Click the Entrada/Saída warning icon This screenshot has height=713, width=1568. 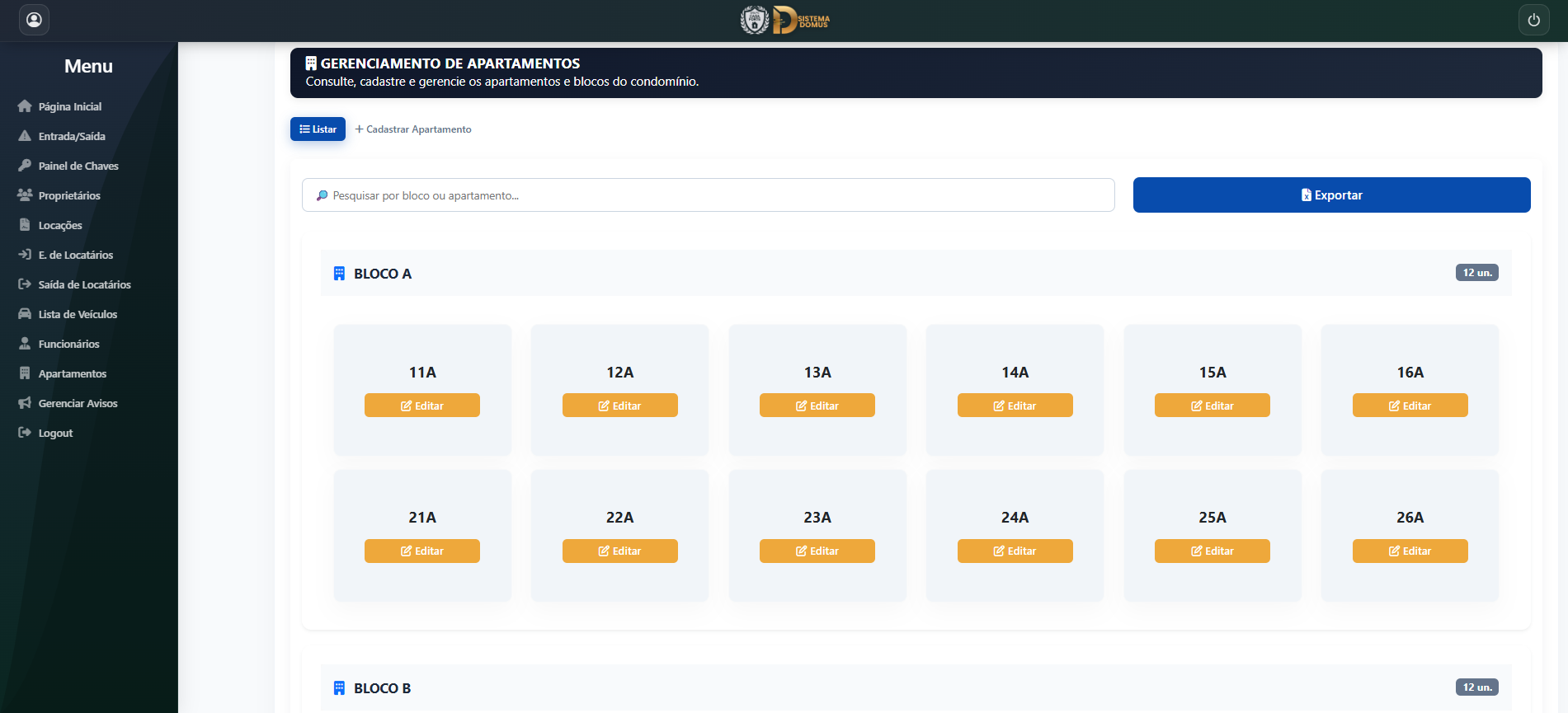(25, 136)
